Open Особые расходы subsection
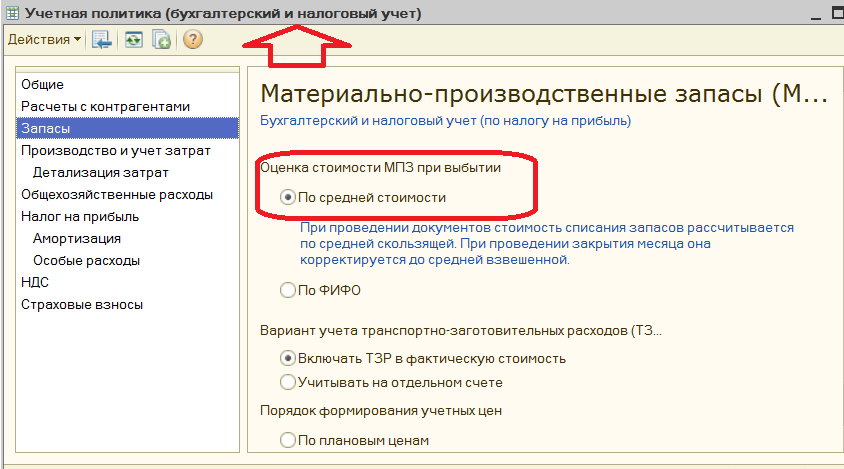This screenshot has width=844, height=469. pyautogui.click(x=128, y=261)
